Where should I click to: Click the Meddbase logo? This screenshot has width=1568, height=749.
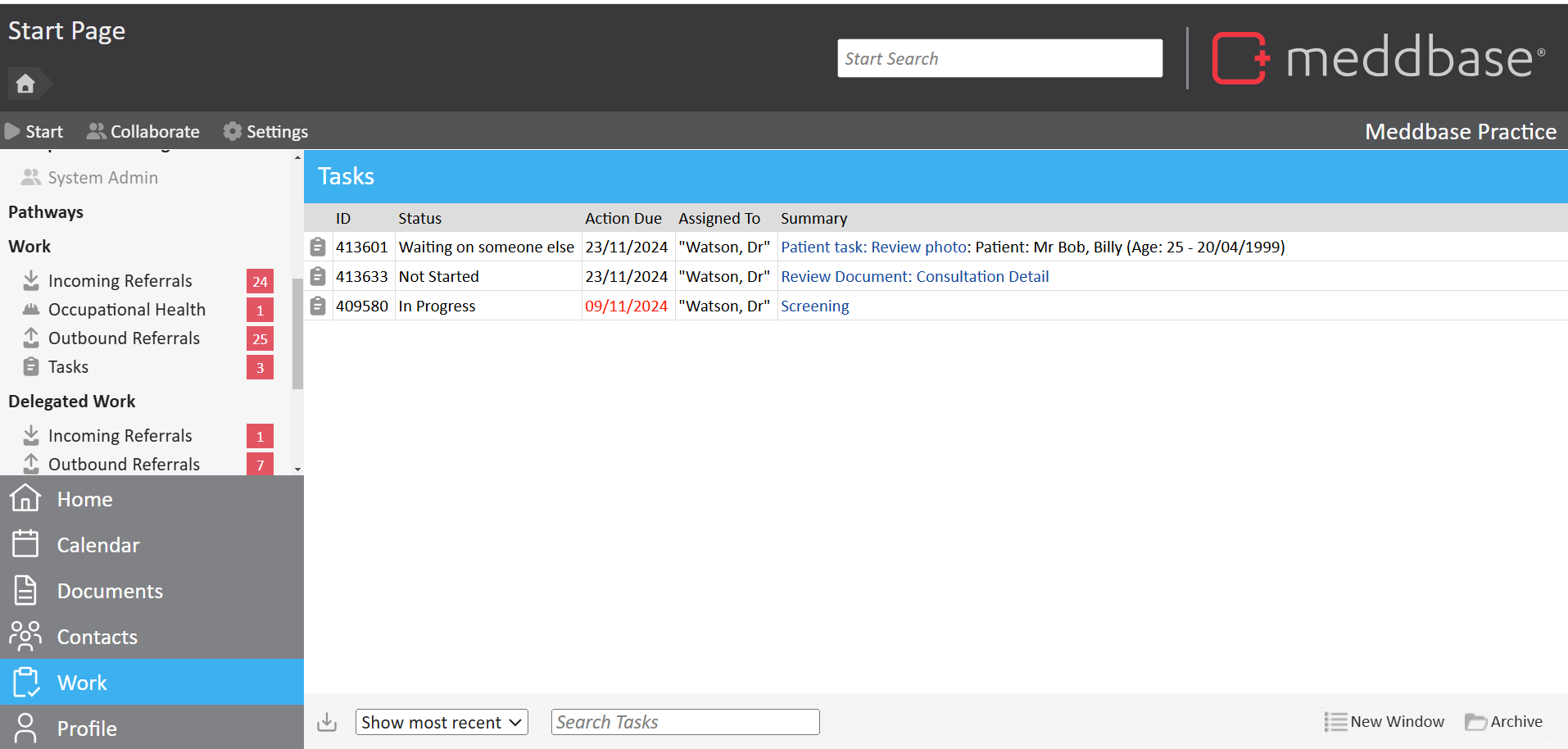(1378, 58)
